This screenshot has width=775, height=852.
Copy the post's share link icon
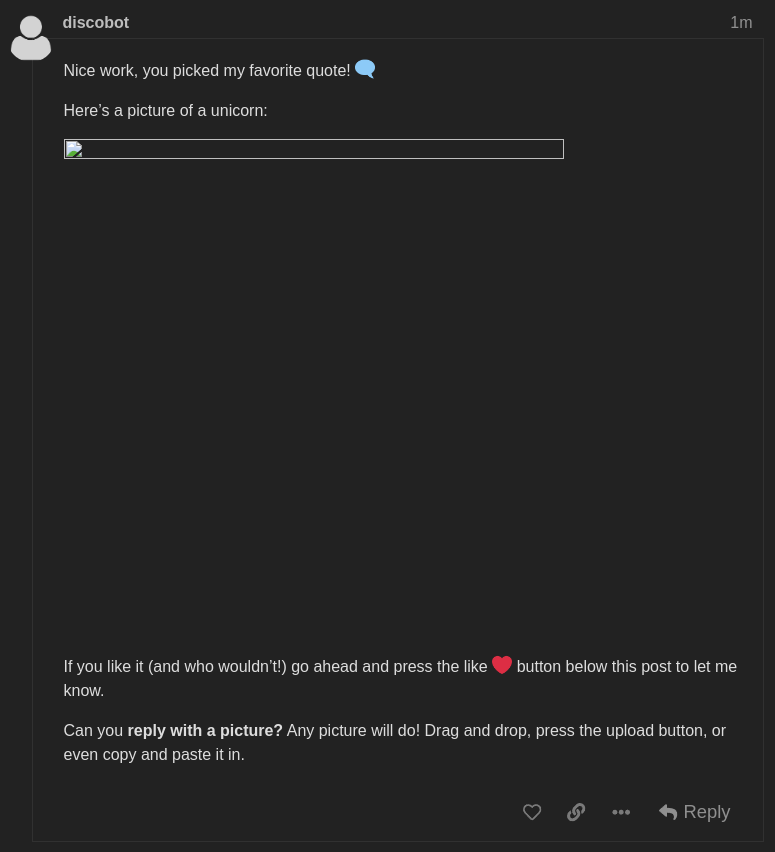coord(576,812)
